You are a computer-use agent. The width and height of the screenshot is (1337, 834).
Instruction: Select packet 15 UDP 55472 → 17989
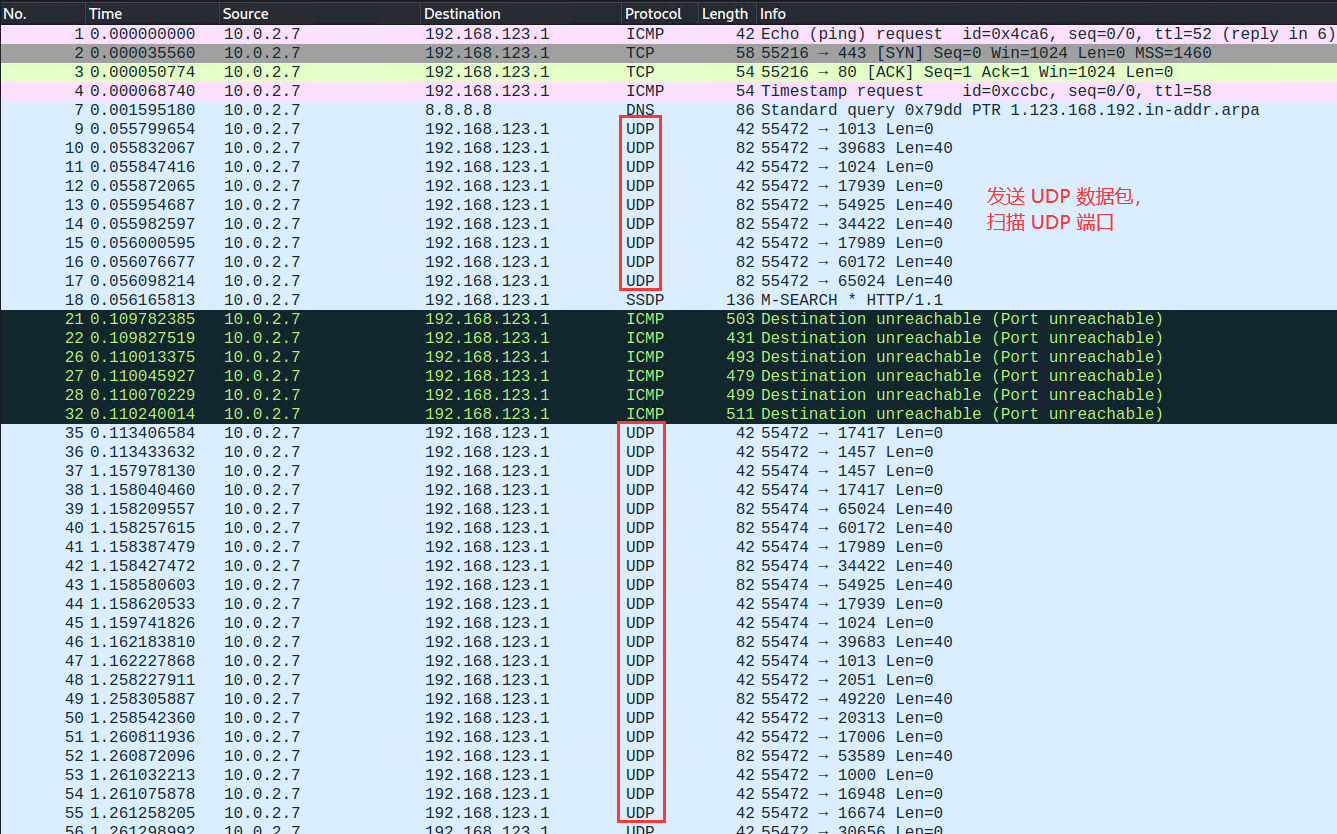(668, 243)
